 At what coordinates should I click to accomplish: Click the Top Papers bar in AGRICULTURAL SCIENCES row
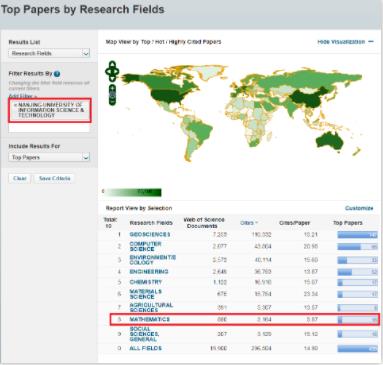coord(357,308)
